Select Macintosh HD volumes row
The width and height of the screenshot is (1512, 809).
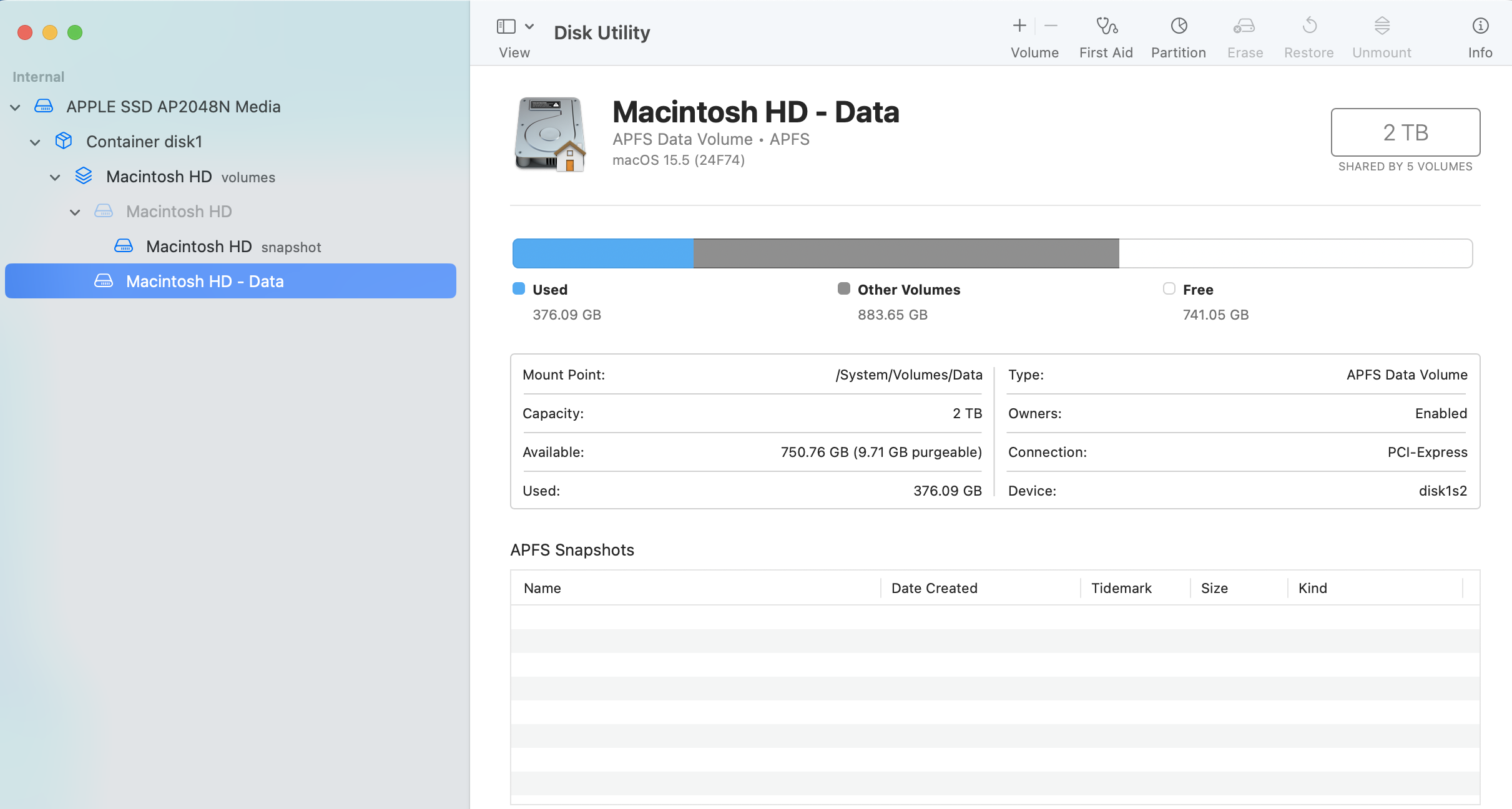tap(230, 177)
